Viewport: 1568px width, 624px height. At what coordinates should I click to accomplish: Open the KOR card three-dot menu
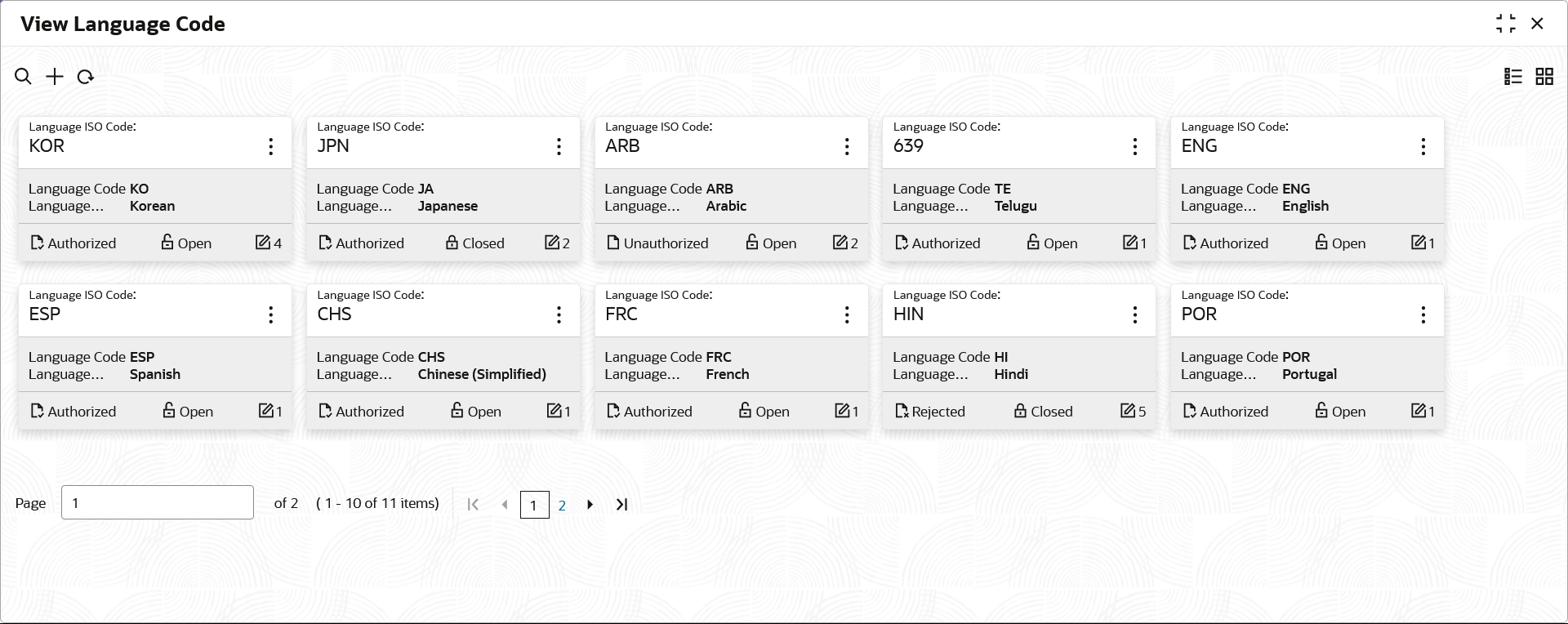(271, 147)
